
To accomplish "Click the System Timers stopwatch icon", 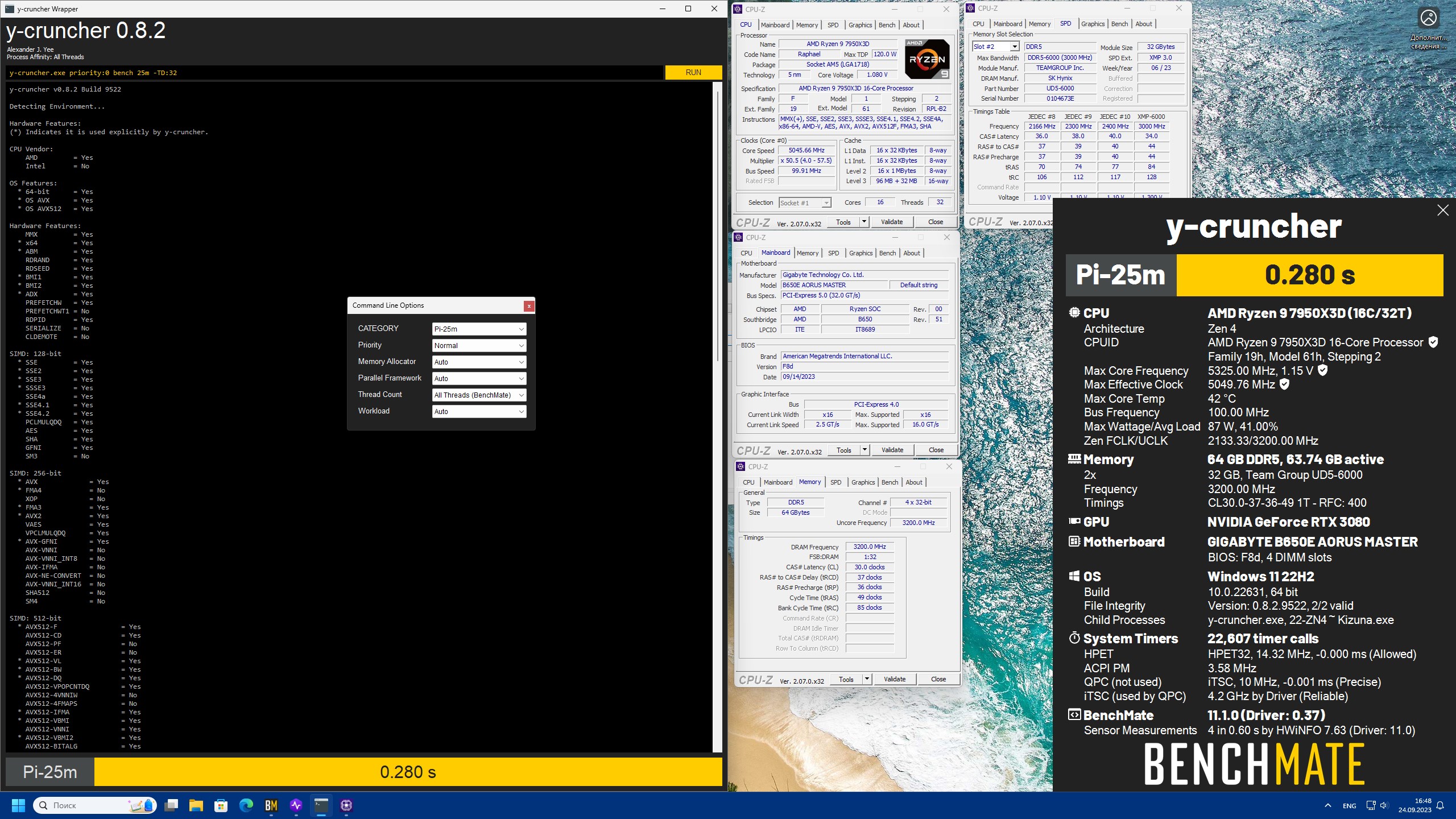I will (x=1074, y=638).
